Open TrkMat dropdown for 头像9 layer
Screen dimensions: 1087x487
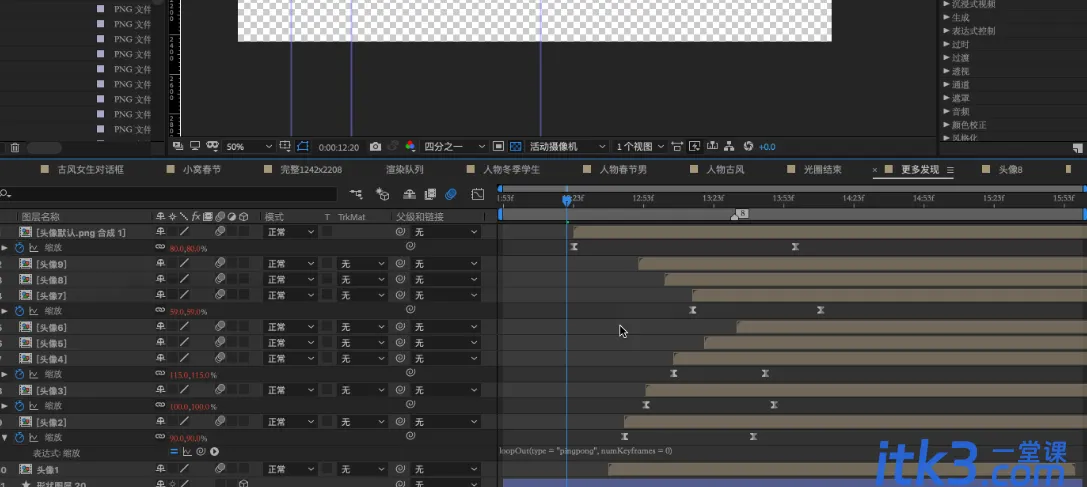(x=362, y=264)
